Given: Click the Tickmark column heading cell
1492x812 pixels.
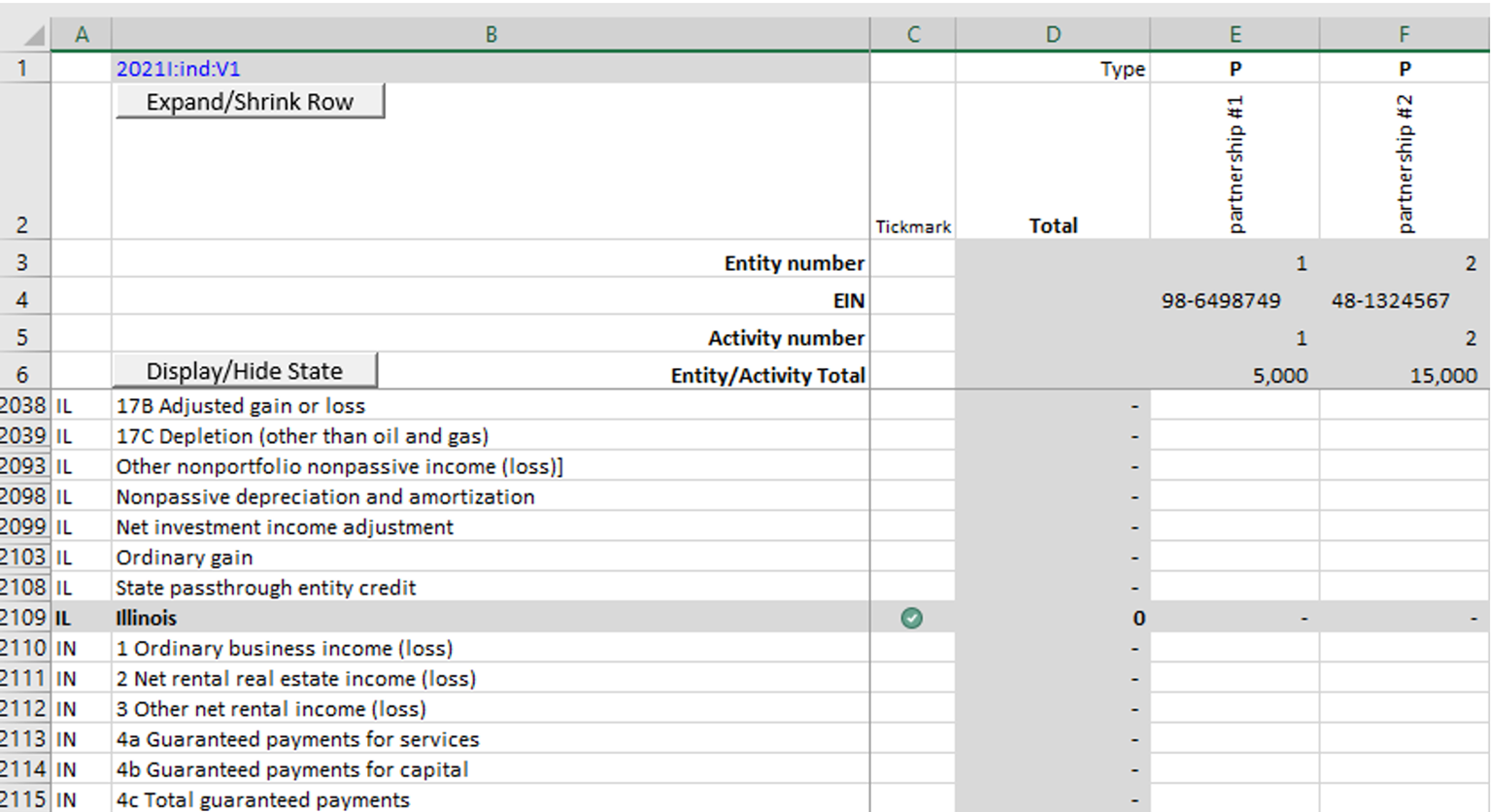Looking at the screenshot, I should (913, 226).
